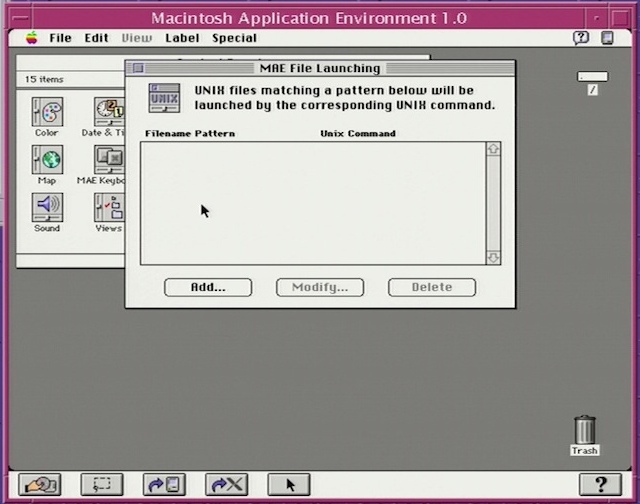Click the scroll down arrow in pattern list
The image size is (640, 504).
[x=493, y=258]
